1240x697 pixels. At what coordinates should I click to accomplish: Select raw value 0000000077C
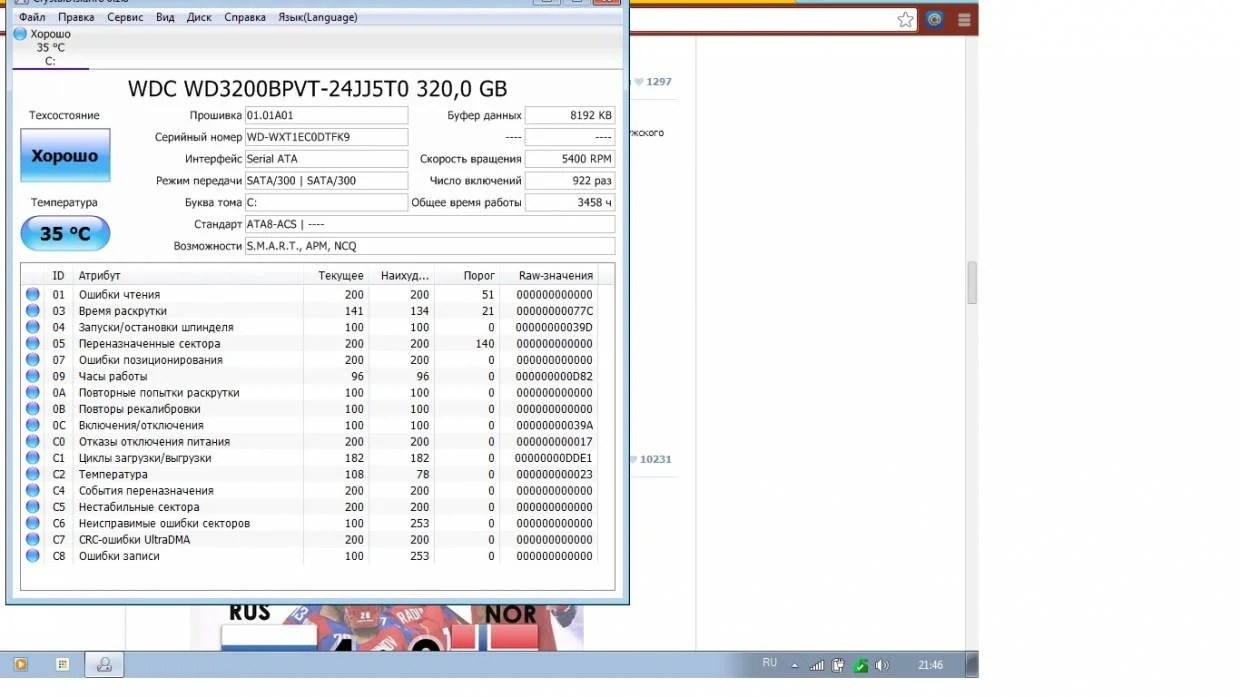[554, 311]
